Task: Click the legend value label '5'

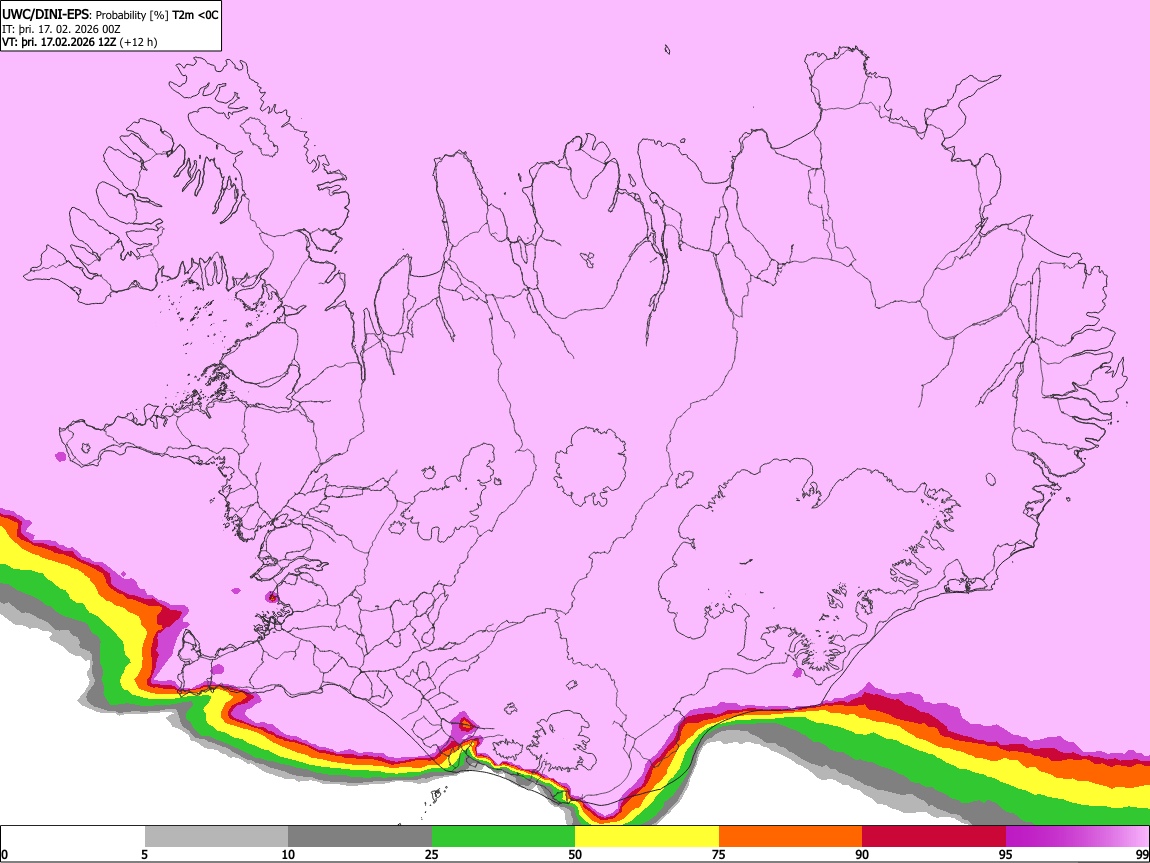Action: point(144,854)
